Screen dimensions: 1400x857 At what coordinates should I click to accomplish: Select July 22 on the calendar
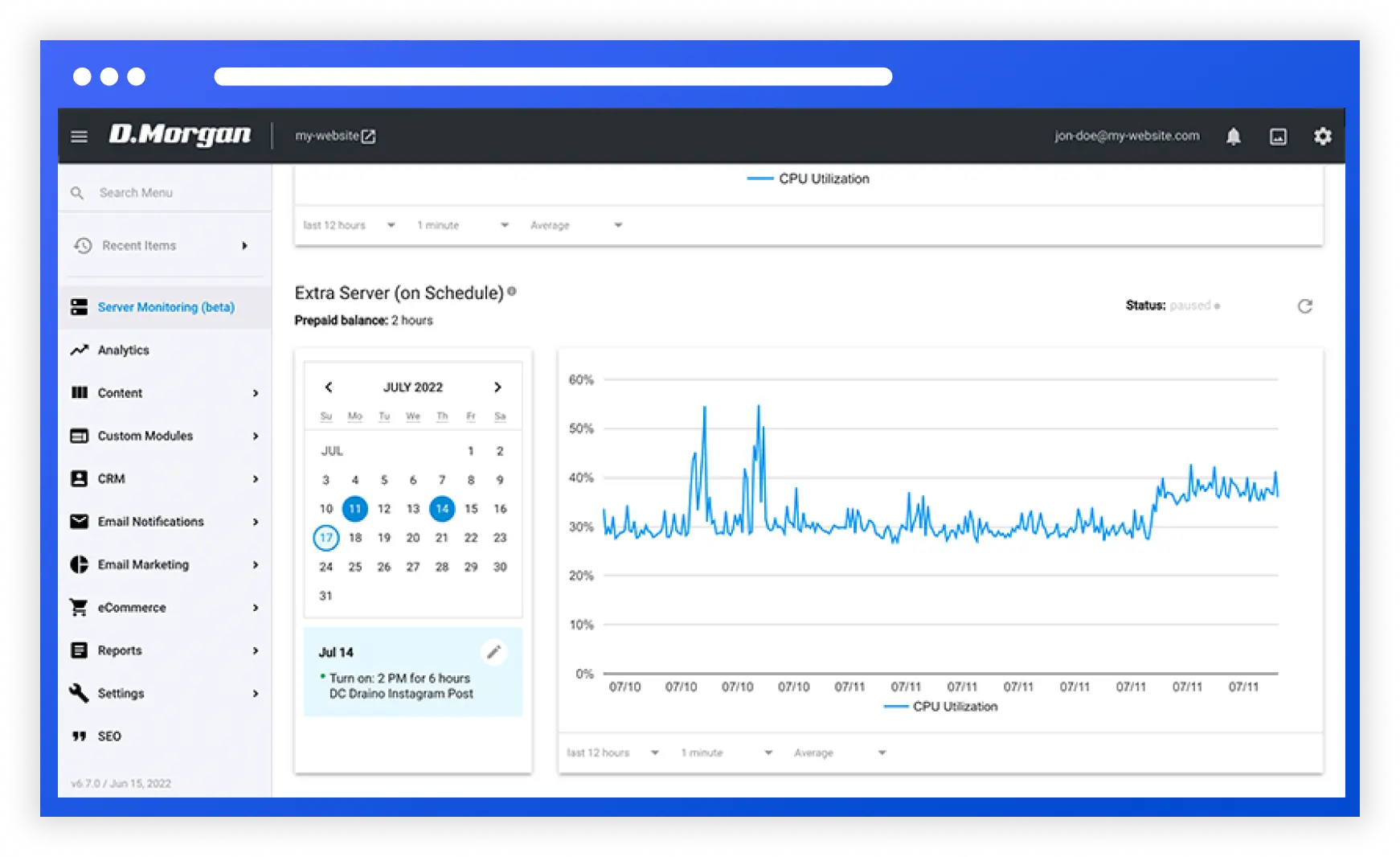pos(471,538)
